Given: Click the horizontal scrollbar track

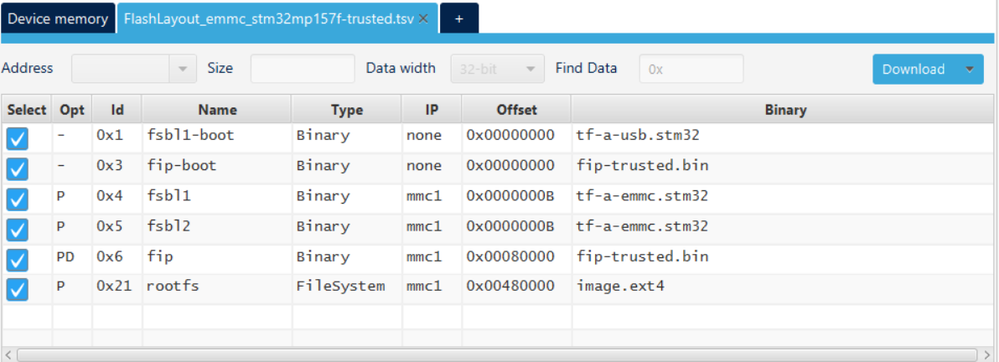Looking at the screenshot, I should click(x=496, y=354).
